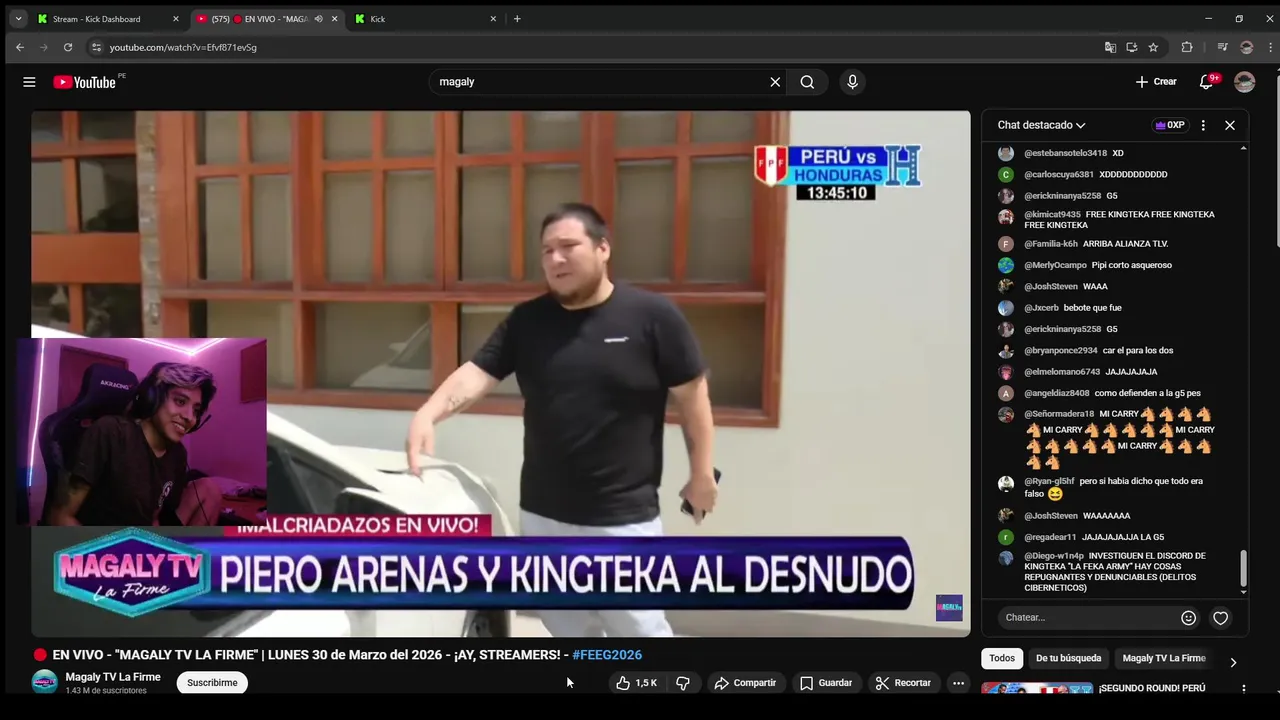Open the recommended video thumbnail
1280x720 pixels.
coord(1036,689)
